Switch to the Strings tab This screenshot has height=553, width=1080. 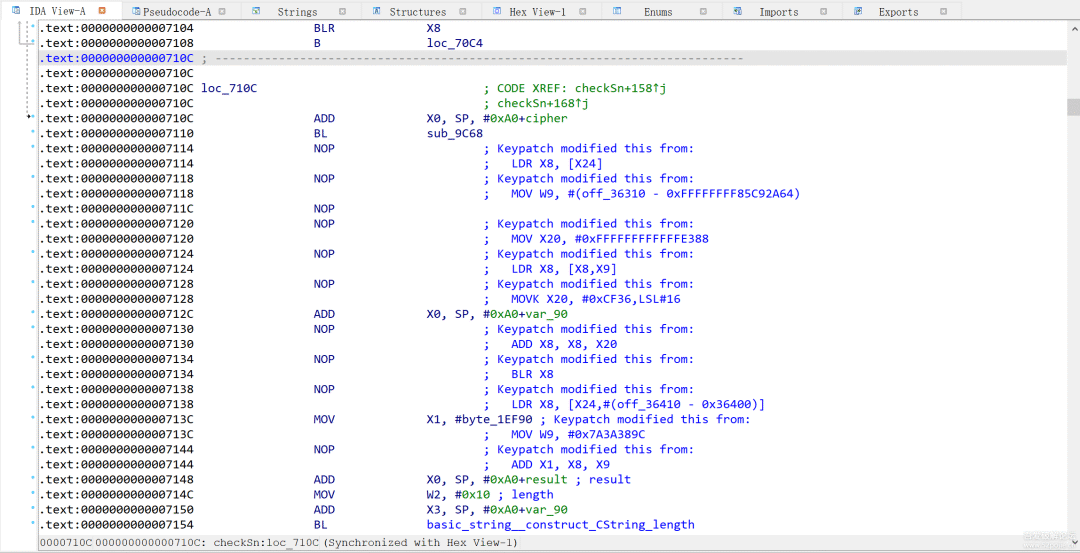[297, 12]
